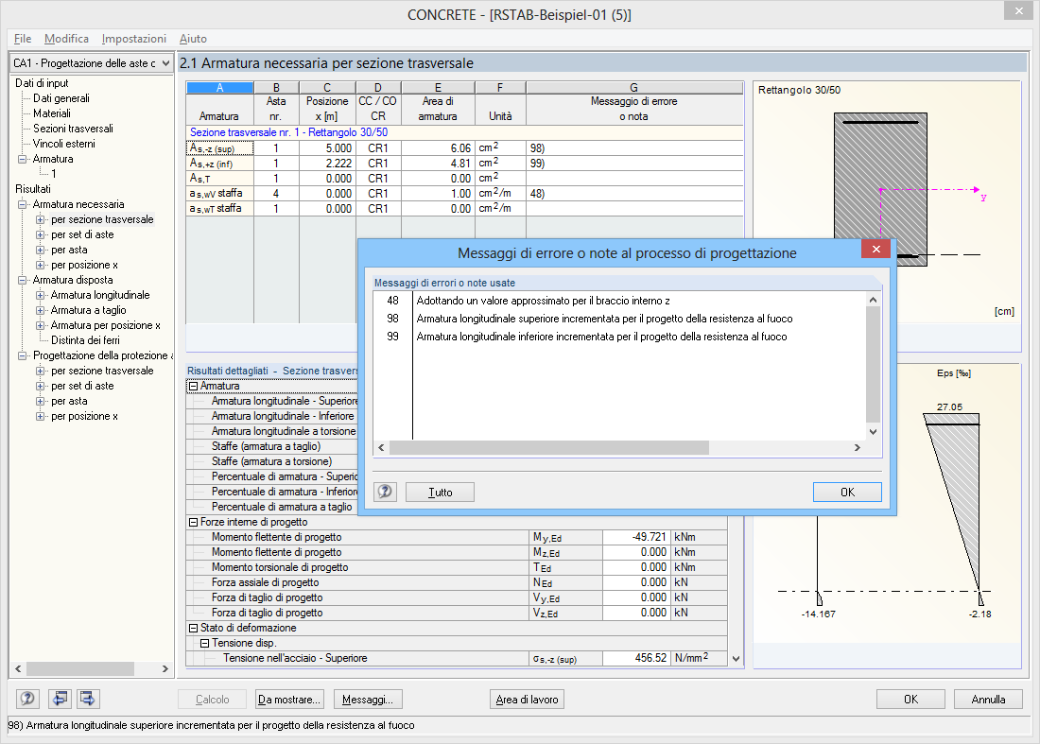This screenshot has width=1040, height=744.
Task: Open the Impostazioni menu
Action: point(134,39)
